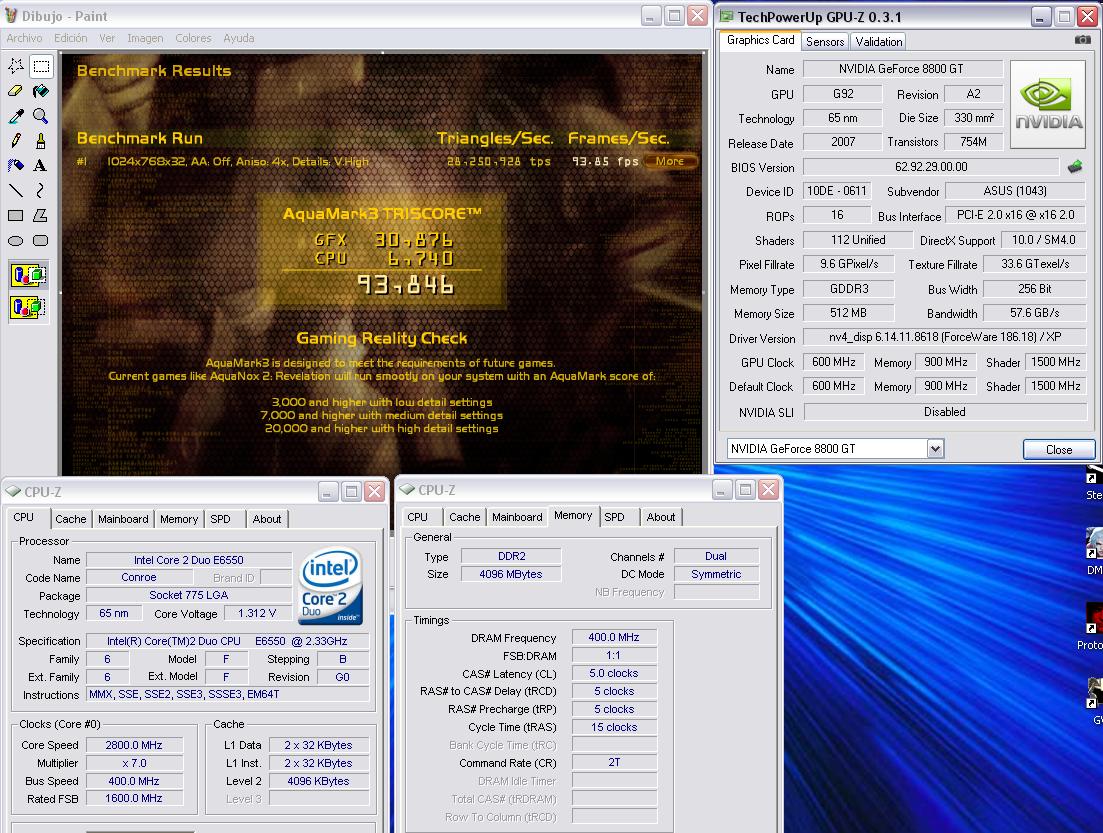Click the GPU name field NVIDIA GeForce 8800 GT
Screen dimensions: 1103x833
(903, 68)
